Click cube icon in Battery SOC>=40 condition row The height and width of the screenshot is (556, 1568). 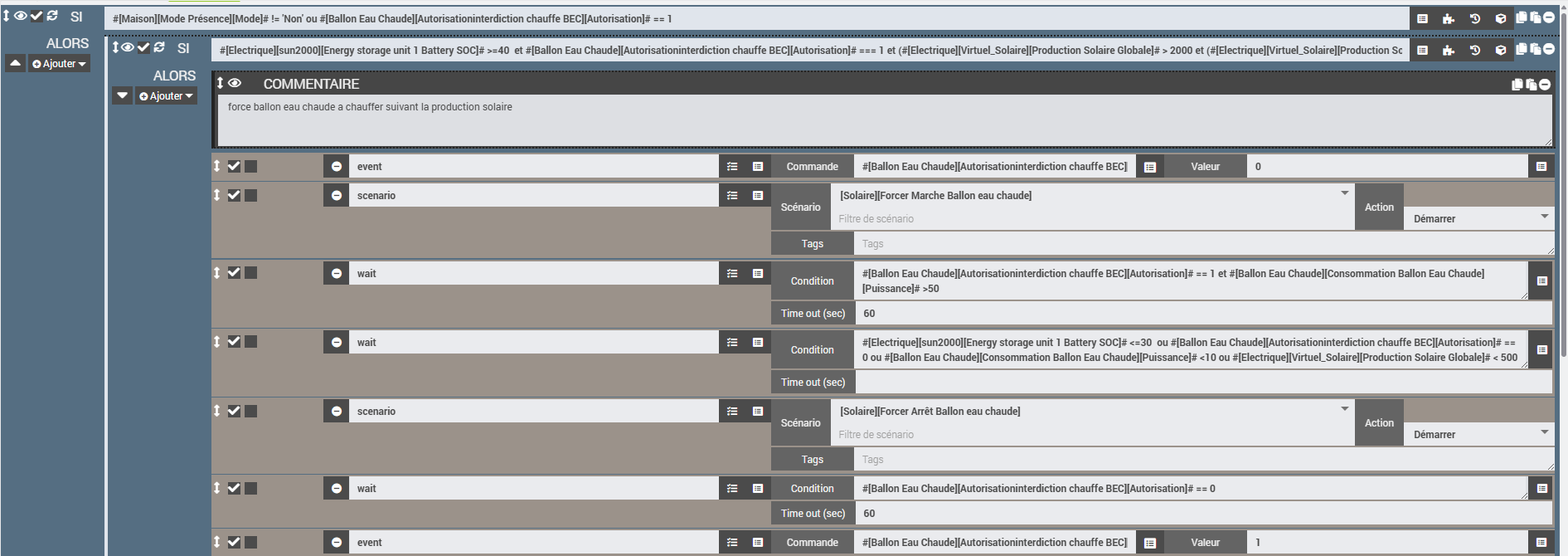[1501, 50]
